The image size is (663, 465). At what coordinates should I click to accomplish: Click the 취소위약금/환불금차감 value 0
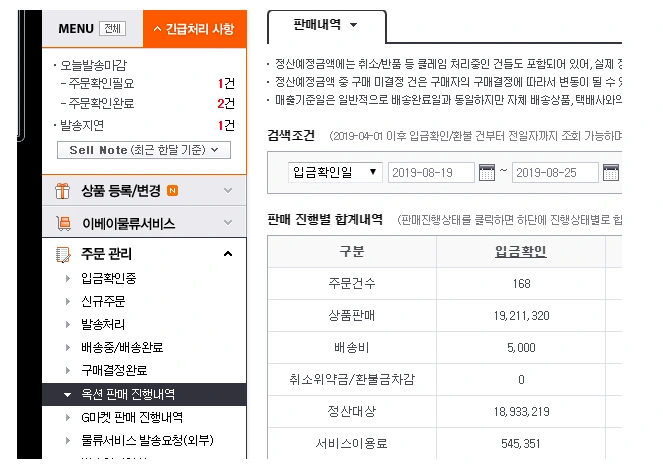click(521, 380)
